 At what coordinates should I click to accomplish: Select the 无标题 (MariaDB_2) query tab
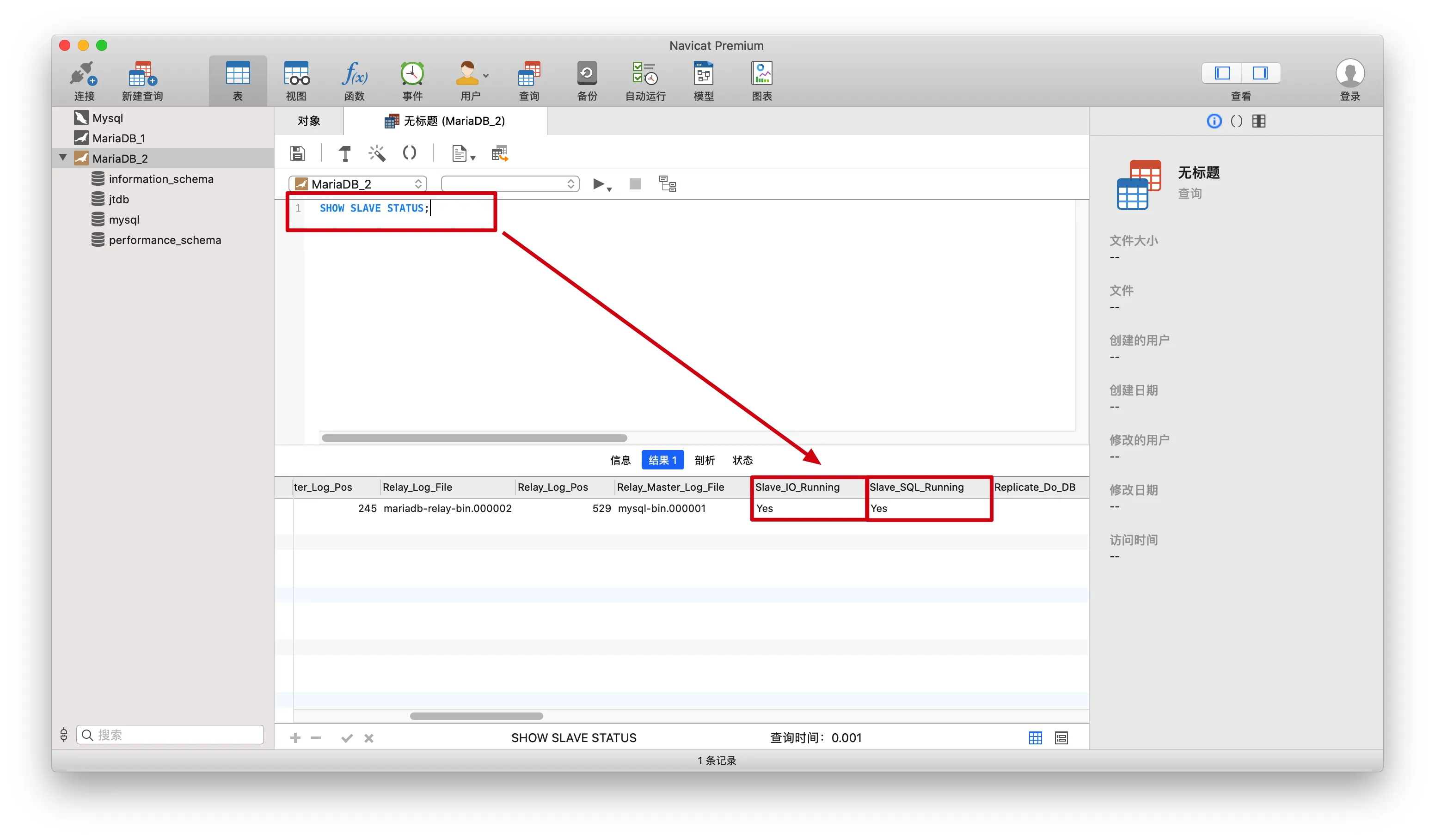pos(445,121)
